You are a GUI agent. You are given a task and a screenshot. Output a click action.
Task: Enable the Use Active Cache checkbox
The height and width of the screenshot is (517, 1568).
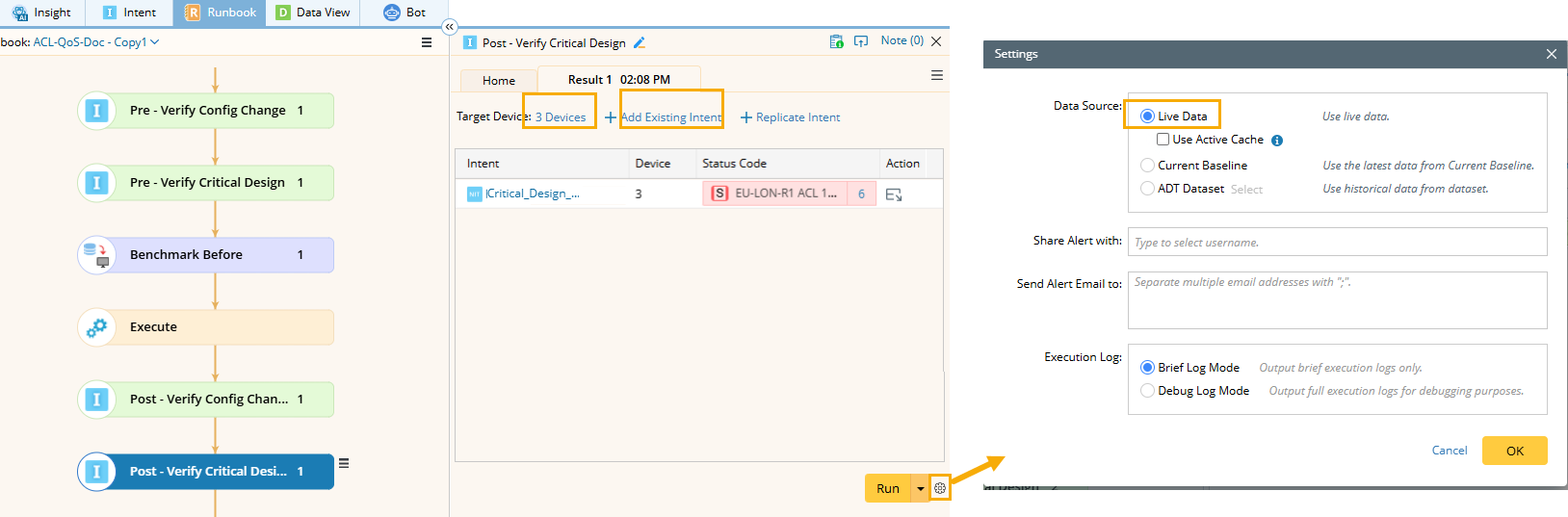[1163, 140]
